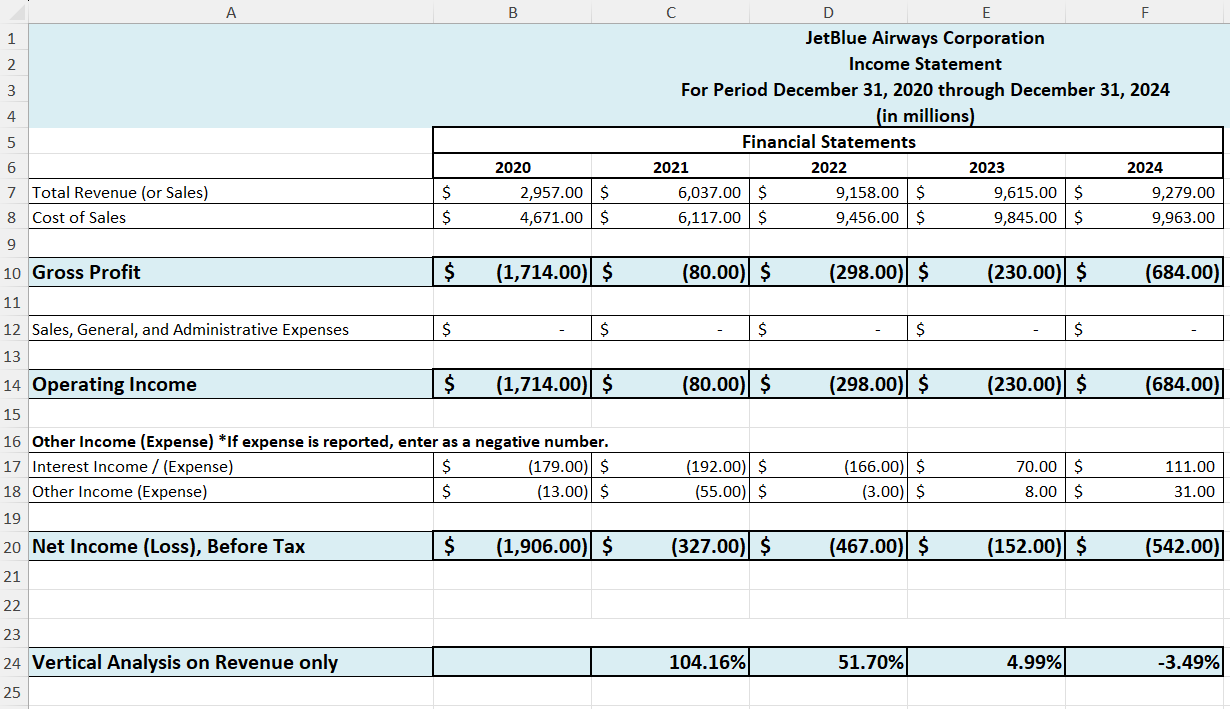Select the Sales, General, and Administrative Expenses label
This screenshot has height=709, width=1230.
(x=230, y=328)
